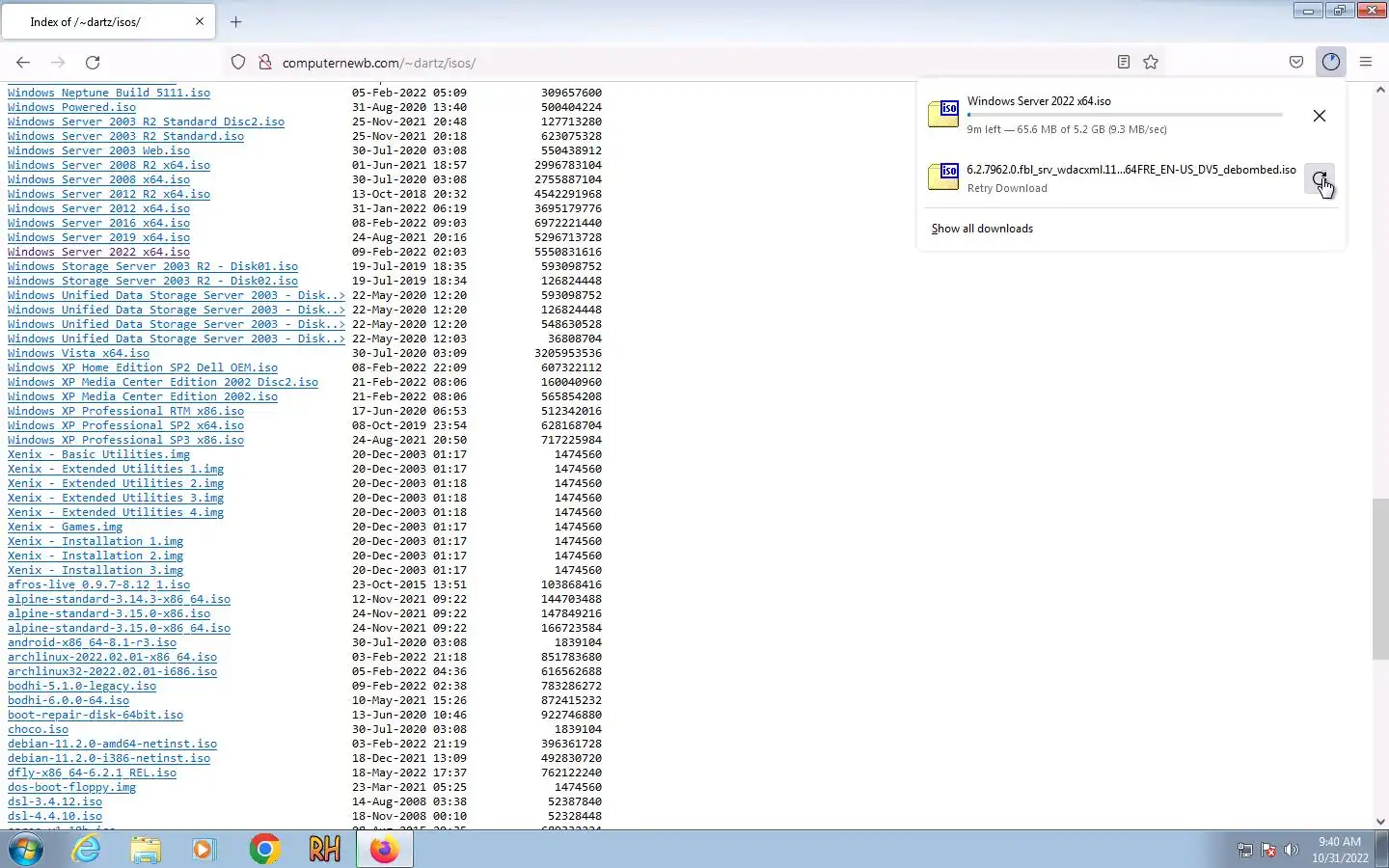Click the bodhi-6.0.0-64.iso link
The height and width of the screenshot is (868, 1389).
[68, 700]
